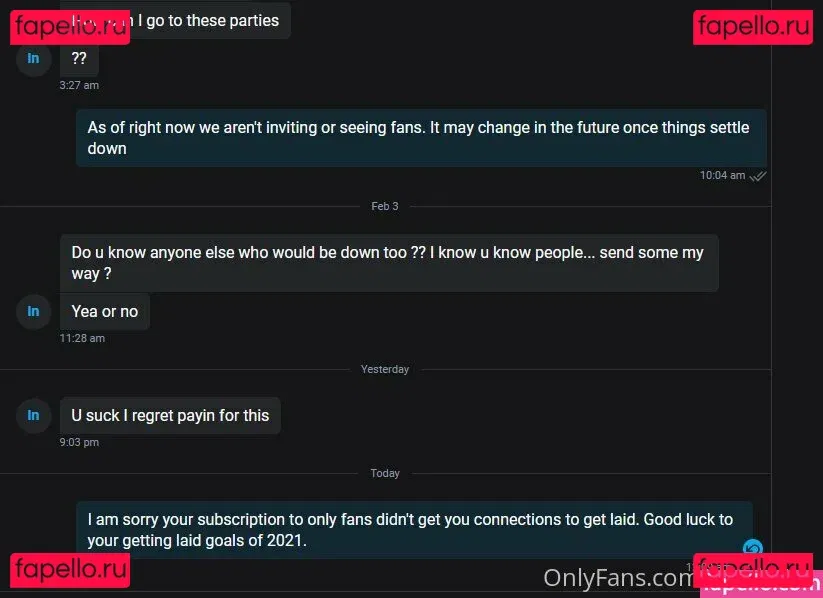
Task: Click the double-check read receipt icon
Action: point(757,176)
